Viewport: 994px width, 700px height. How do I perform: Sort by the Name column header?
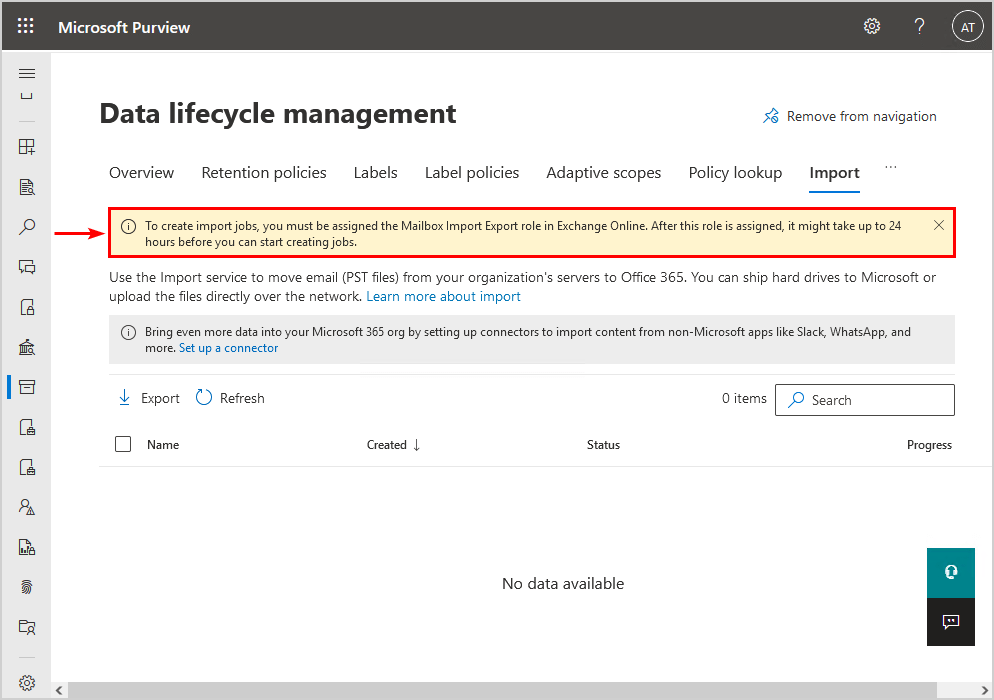[163, 445]
